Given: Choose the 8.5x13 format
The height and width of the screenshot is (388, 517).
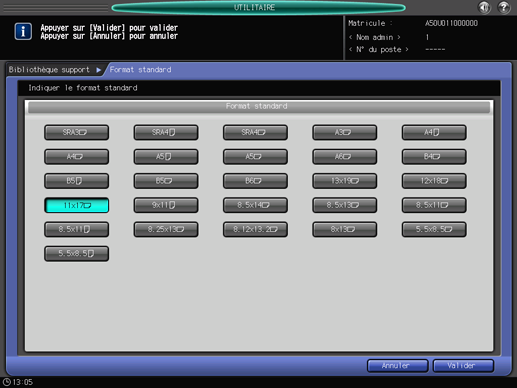Looking at the screenshot, I should tap(344, 205).
